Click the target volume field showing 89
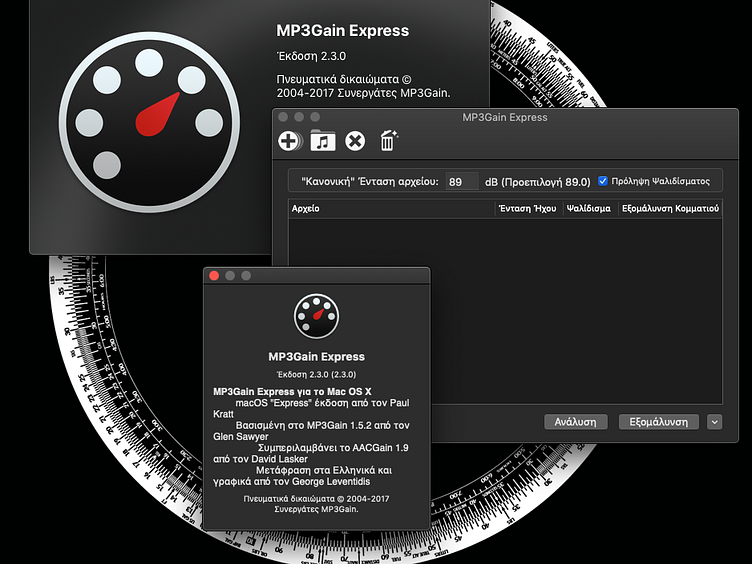 coord(462,182)
